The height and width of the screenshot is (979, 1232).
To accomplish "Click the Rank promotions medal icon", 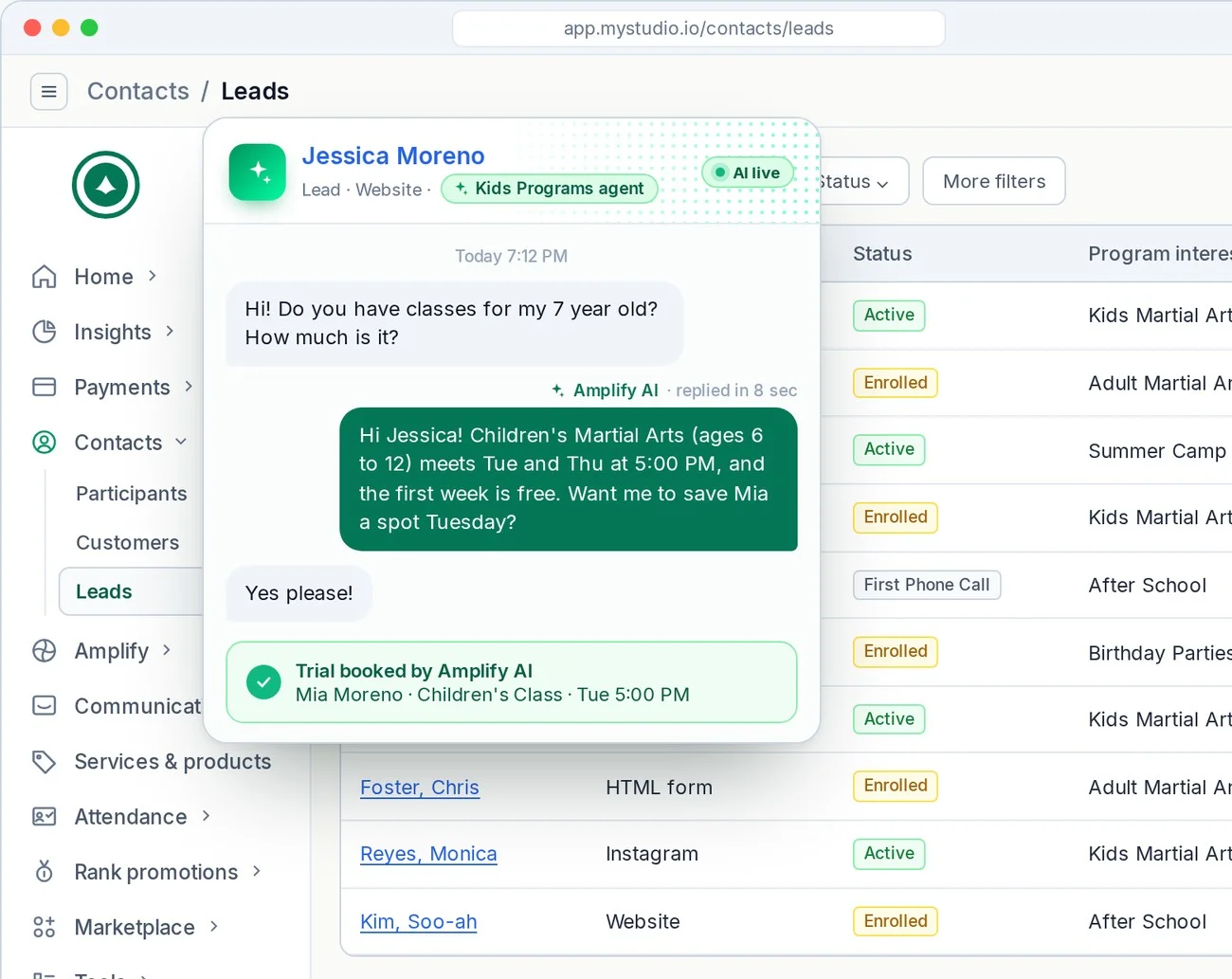I will [45, 872].
